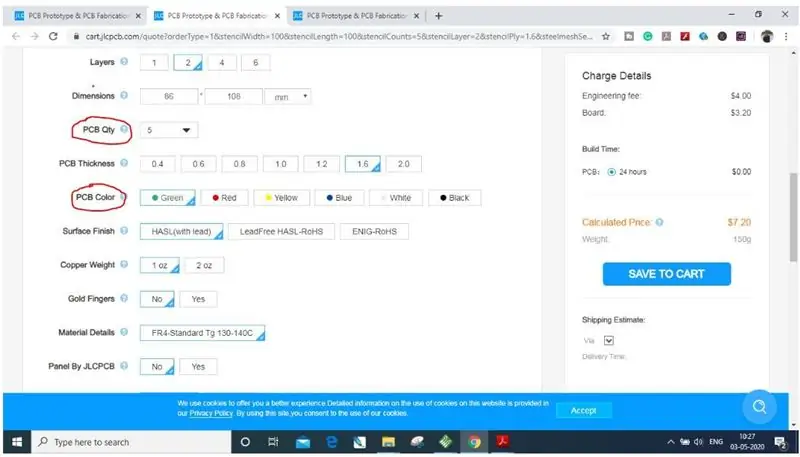Viewport: 800px width, 457px height.
Task: Accept the cookies notice
Action: click(584, 411)
